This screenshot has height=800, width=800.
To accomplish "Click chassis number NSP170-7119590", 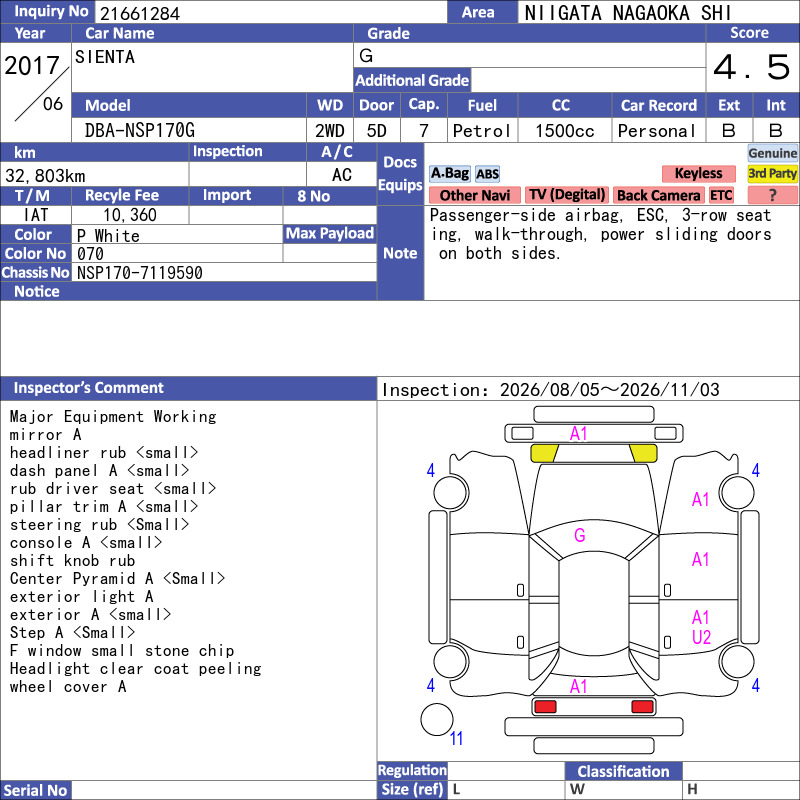I will point(140,273).
